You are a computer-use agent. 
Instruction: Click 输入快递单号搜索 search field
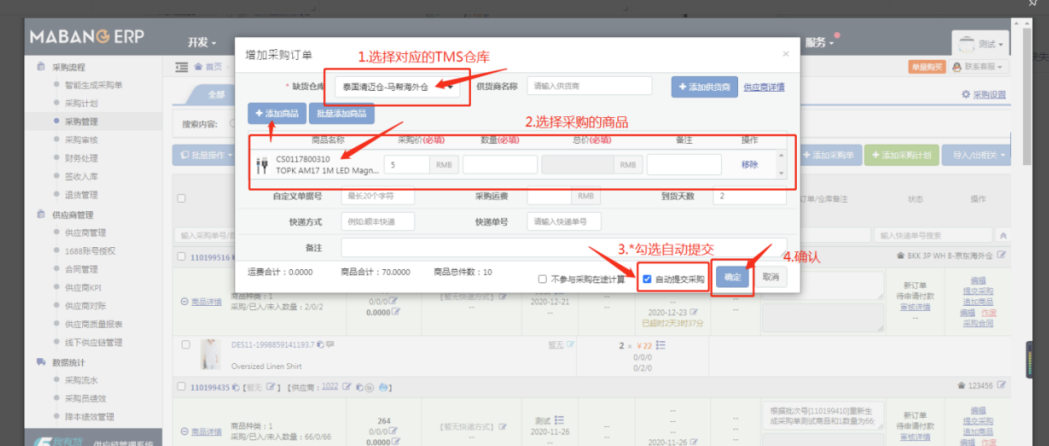[x=933, y=235]
